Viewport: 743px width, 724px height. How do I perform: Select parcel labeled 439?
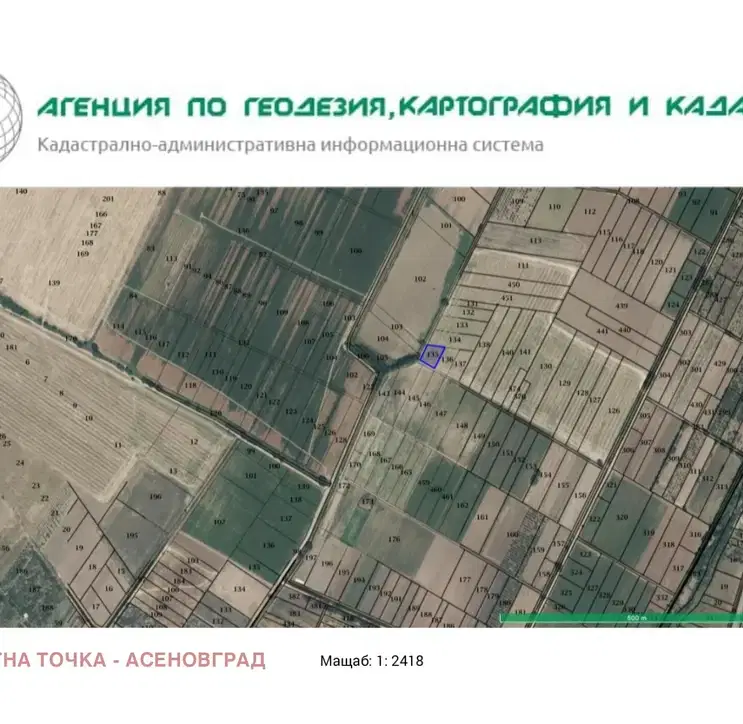[x=621, y=306]
